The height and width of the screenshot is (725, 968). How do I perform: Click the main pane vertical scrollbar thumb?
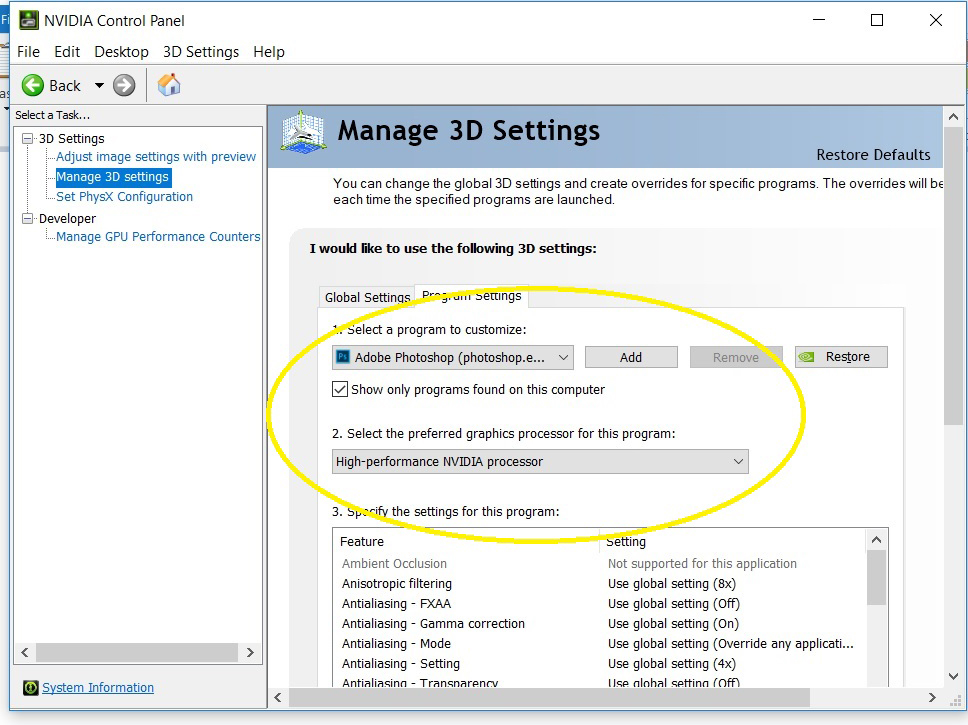point(953,276)
